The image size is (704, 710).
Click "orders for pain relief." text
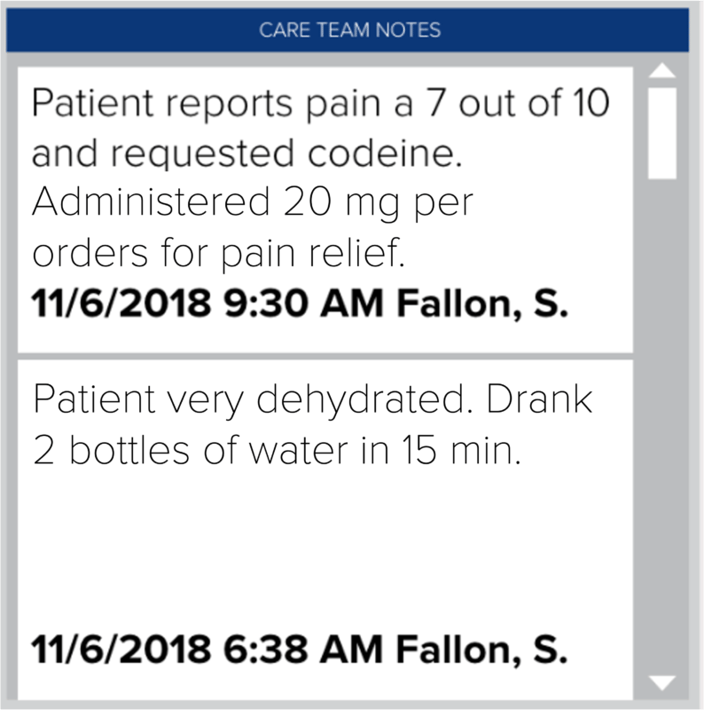(219, 254)
